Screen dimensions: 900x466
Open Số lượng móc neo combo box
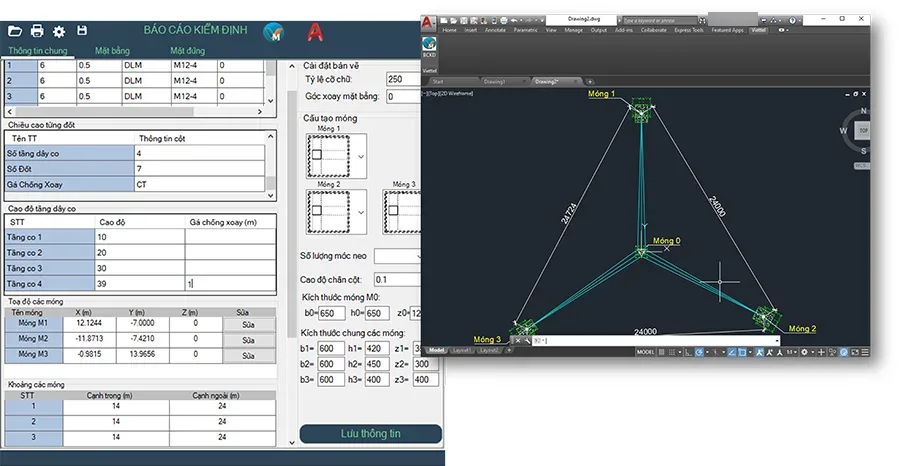[x=397, y=255]
